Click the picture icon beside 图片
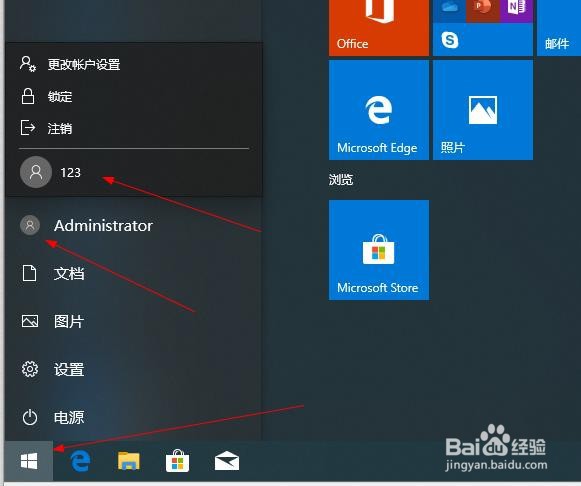 [30, 321]
